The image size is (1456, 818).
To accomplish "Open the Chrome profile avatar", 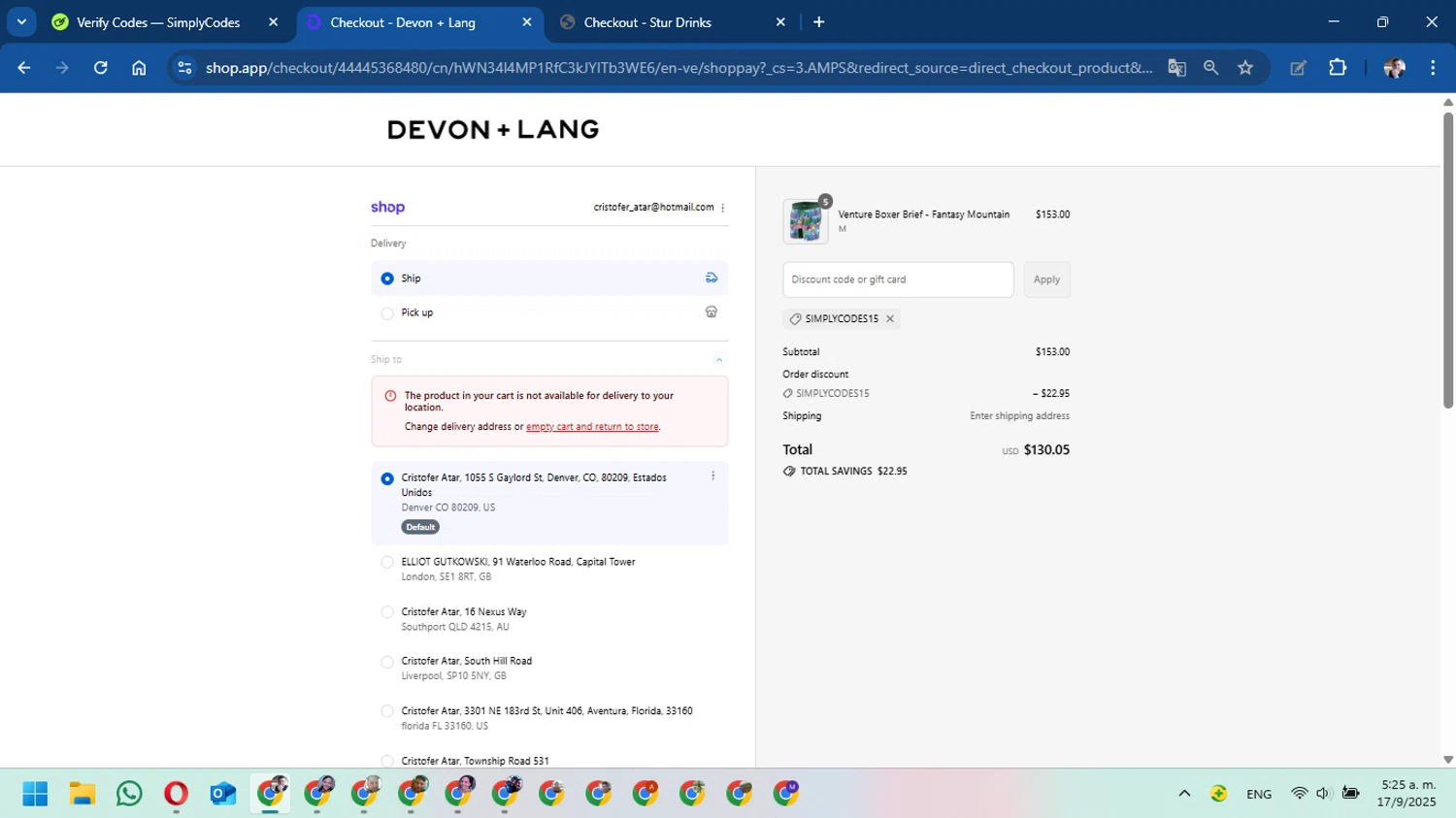I will click(x=1395, y=68).
